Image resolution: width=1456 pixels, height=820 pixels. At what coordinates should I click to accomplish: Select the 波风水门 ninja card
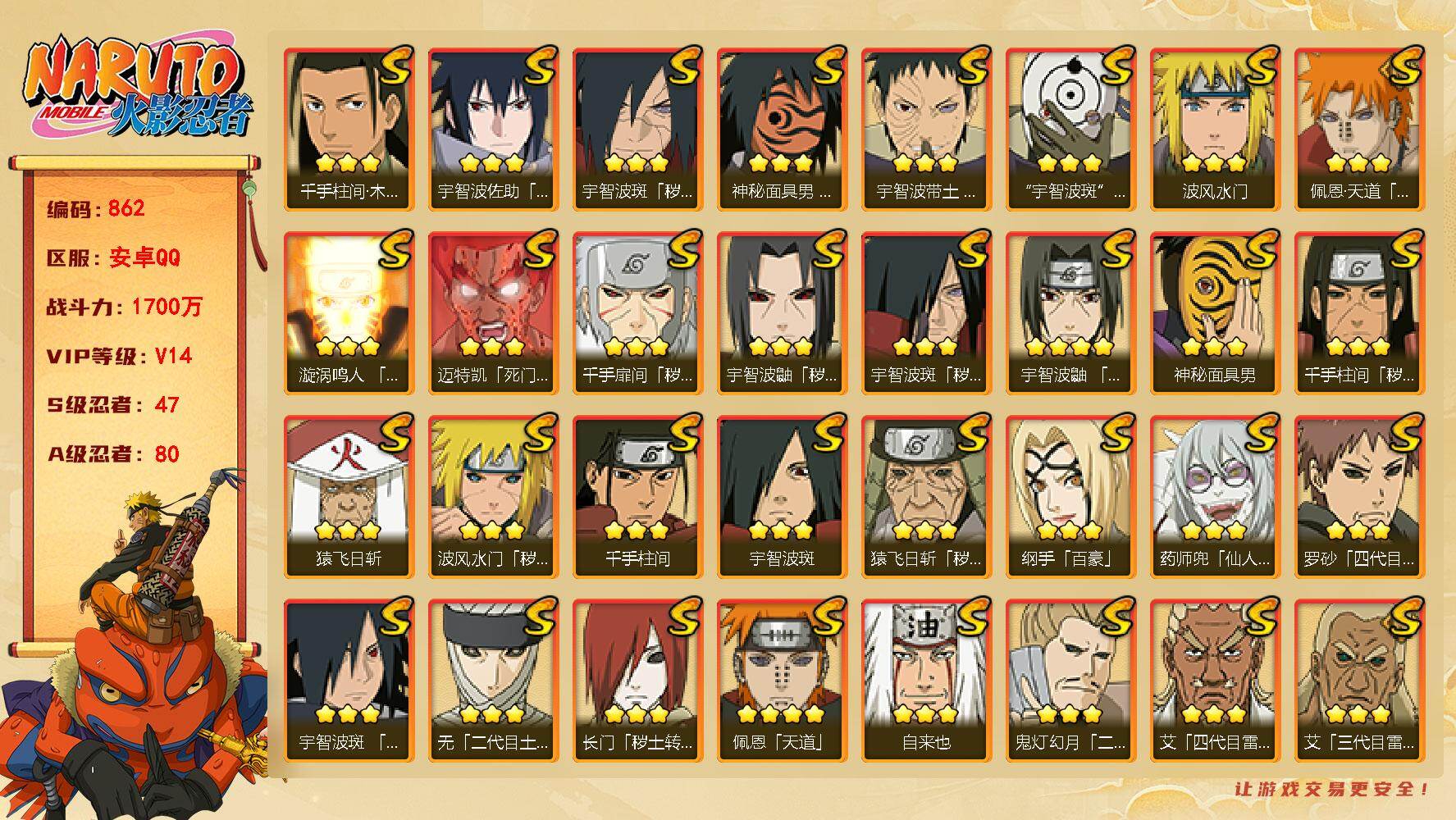(x=1214, y=130)
